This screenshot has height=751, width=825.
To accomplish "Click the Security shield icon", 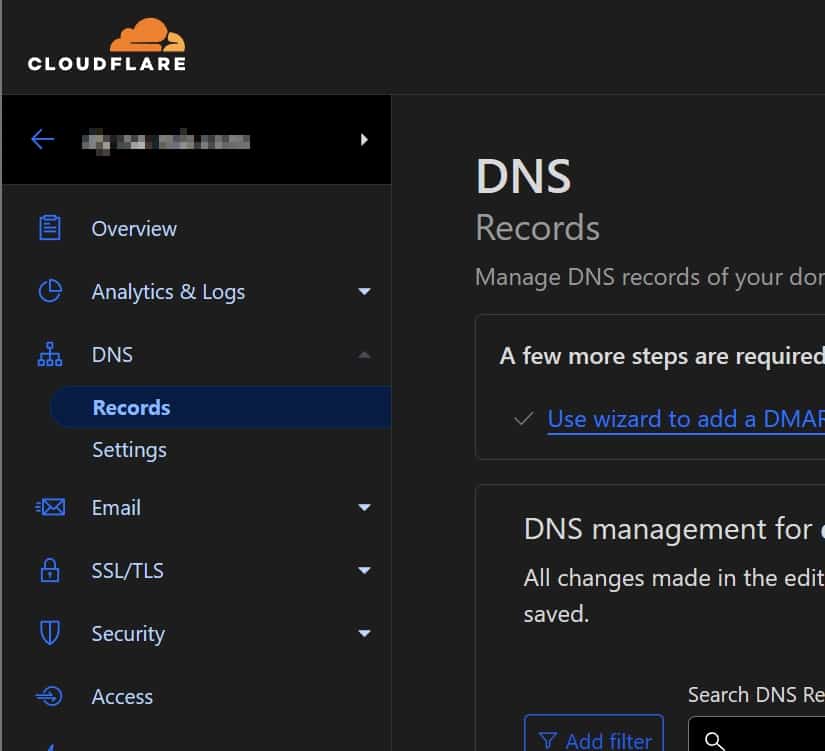I will (x=49, y=634).
